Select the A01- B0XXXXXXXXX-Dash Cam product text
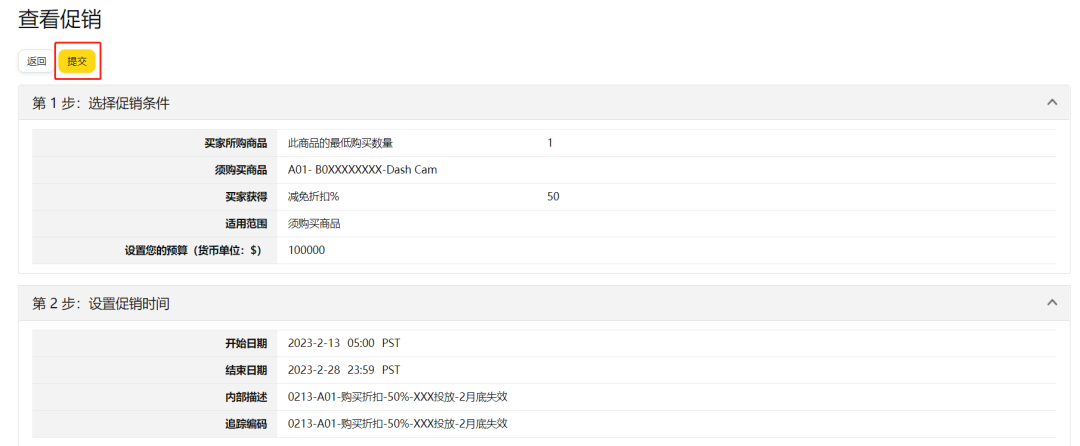The height and width of the screenshot is (446, 1080). tap(362, 170)
